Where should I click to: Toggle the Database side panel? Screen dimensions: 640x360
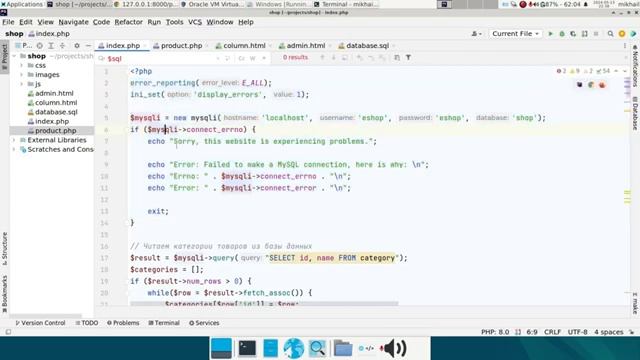(x=635, y=114)
